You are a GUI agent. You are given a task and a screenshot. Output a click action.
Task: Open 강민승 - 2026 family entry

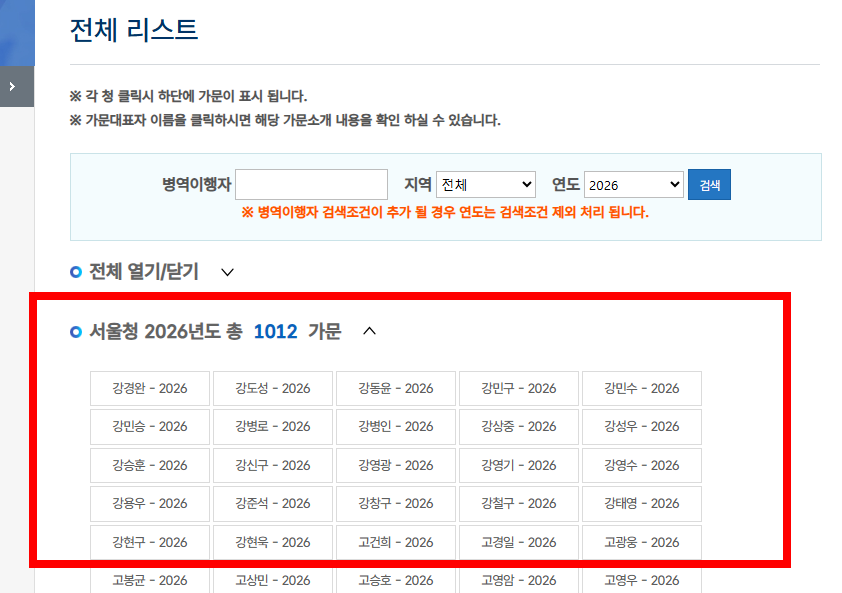point(150,427)
